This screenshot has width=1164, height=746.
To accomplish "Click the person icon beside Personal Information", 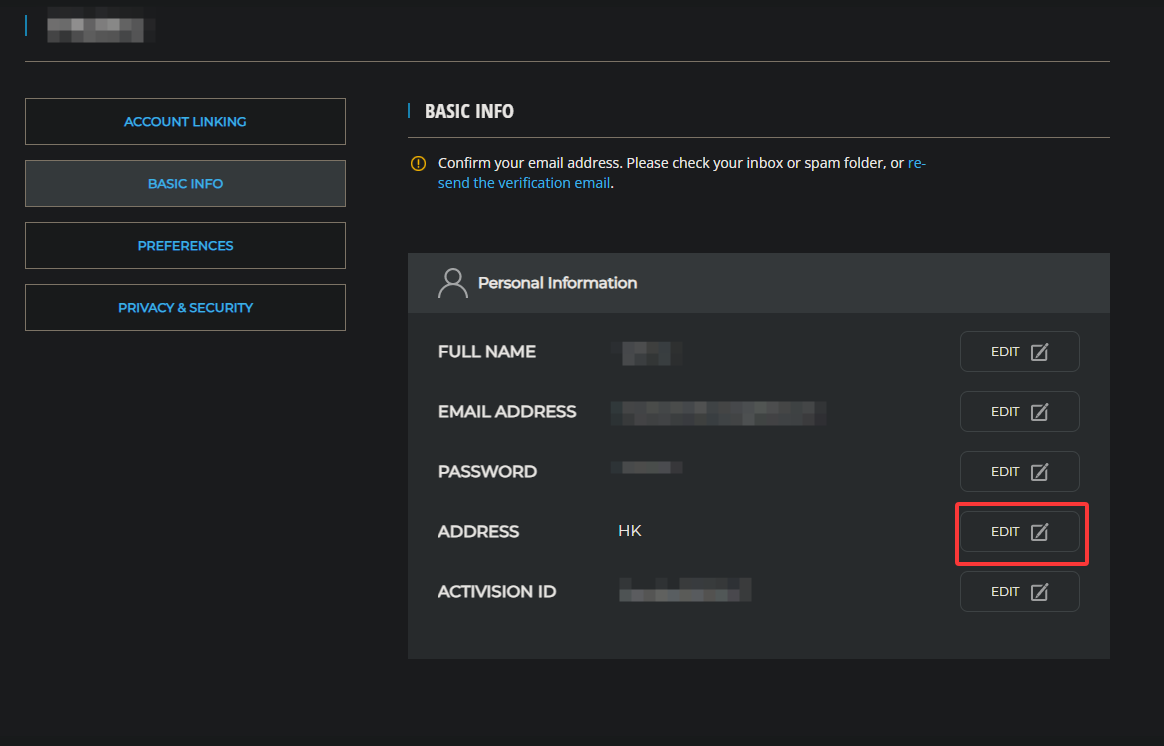I will (x=453, y=283).
